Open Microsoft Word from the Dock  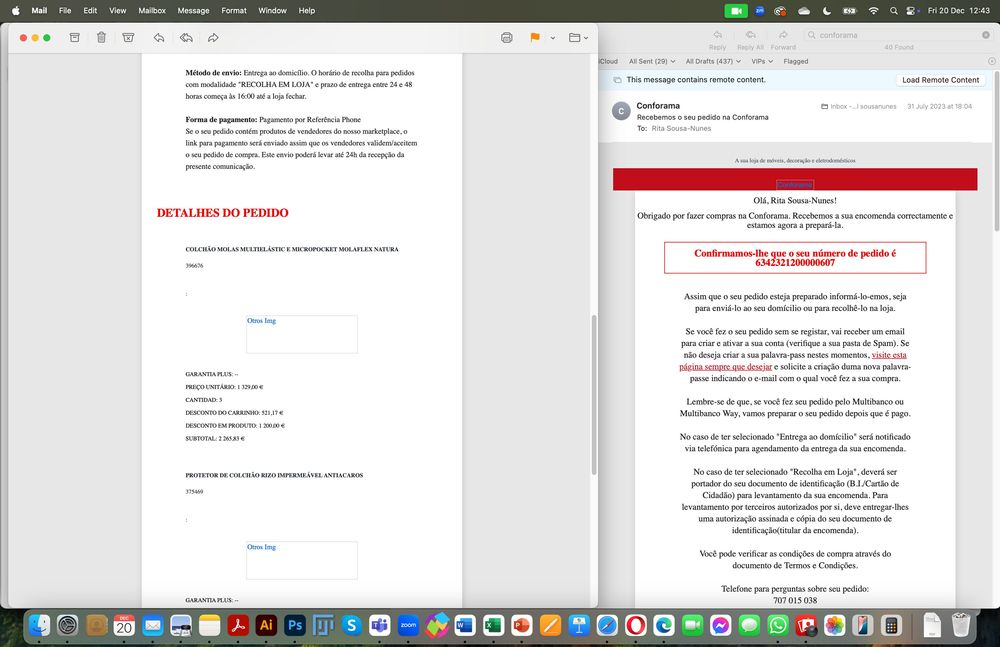click(x=464, y=625)
